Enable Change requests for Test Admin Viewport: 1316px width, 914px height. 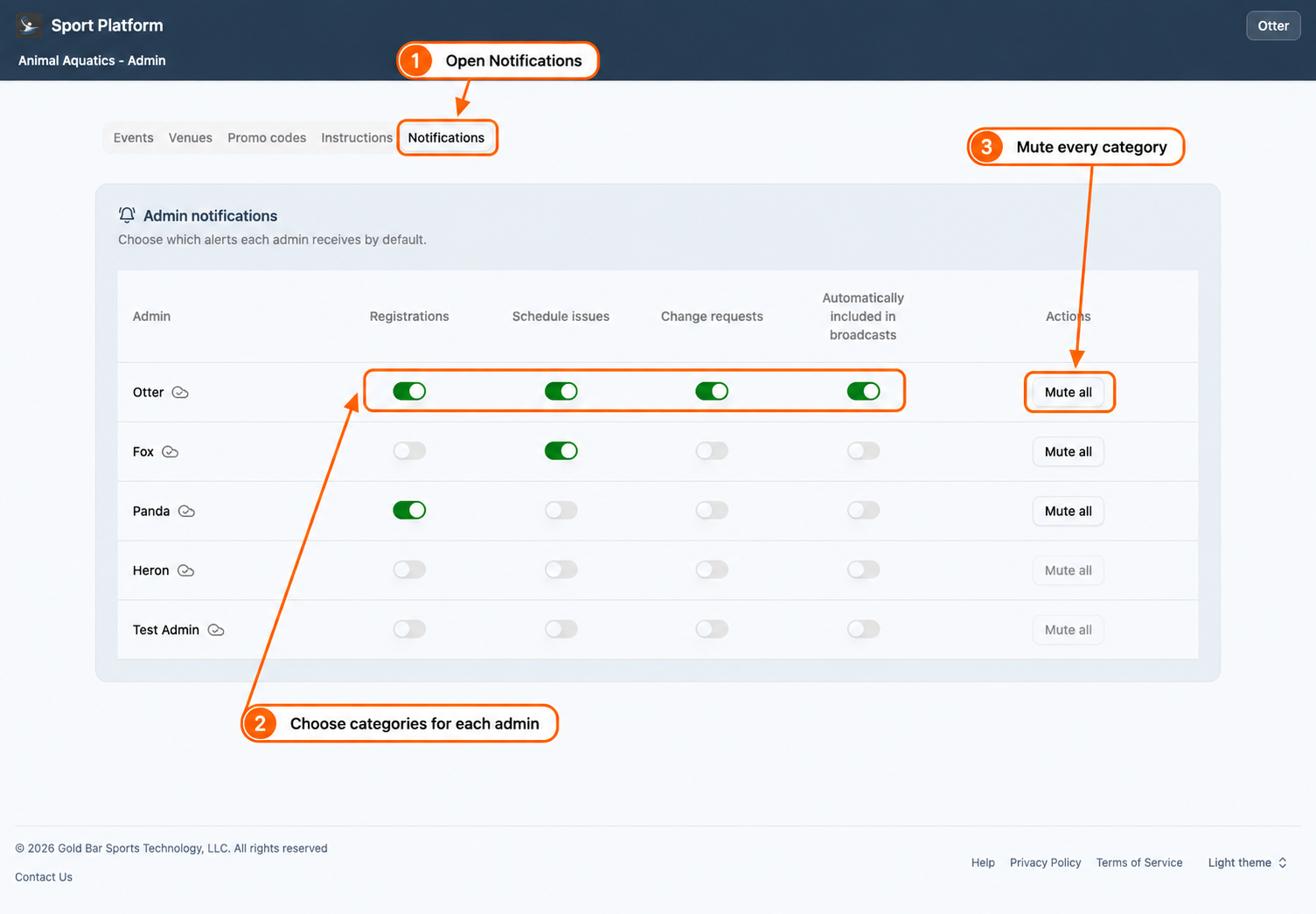[712, 629]
